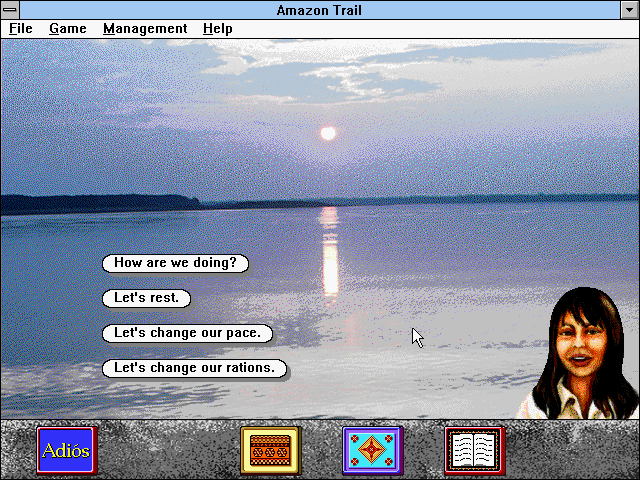The image size is (640, 480).
Task: Open the diamond-pattern blue tile icon
Action: [x=373, y=451]
